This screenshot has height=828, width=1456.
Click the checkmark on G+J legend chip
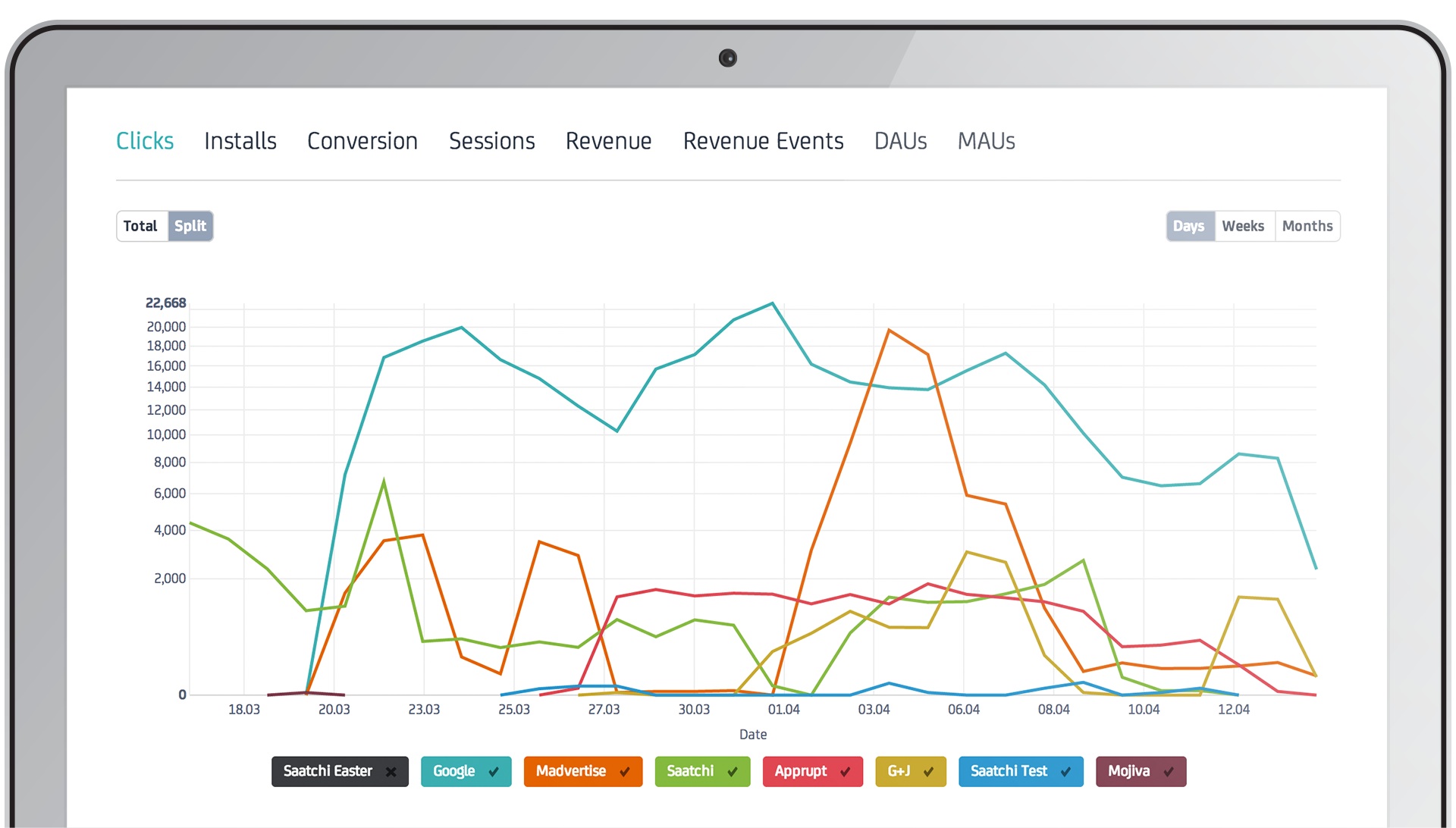[928, 772]
